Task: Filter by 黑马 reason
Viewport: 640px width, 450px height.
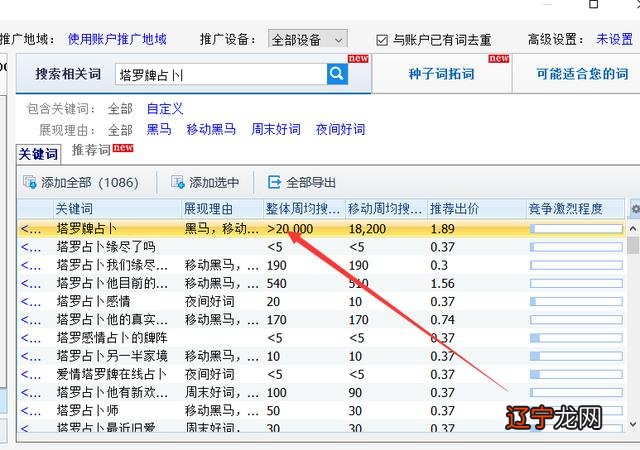Action: click(159, 129)
